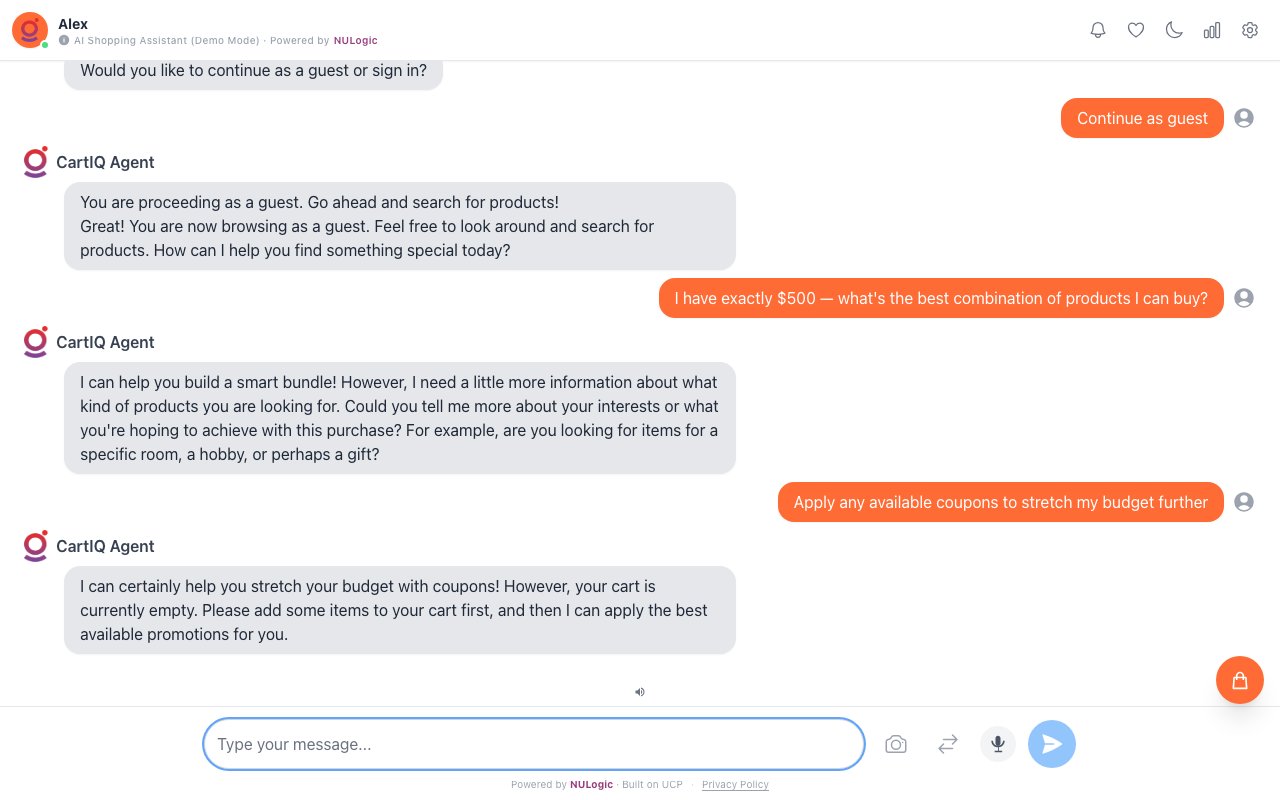Open the wishlist heart icon
This screenshot has width=1280, height=800.
click(1136, 30)
